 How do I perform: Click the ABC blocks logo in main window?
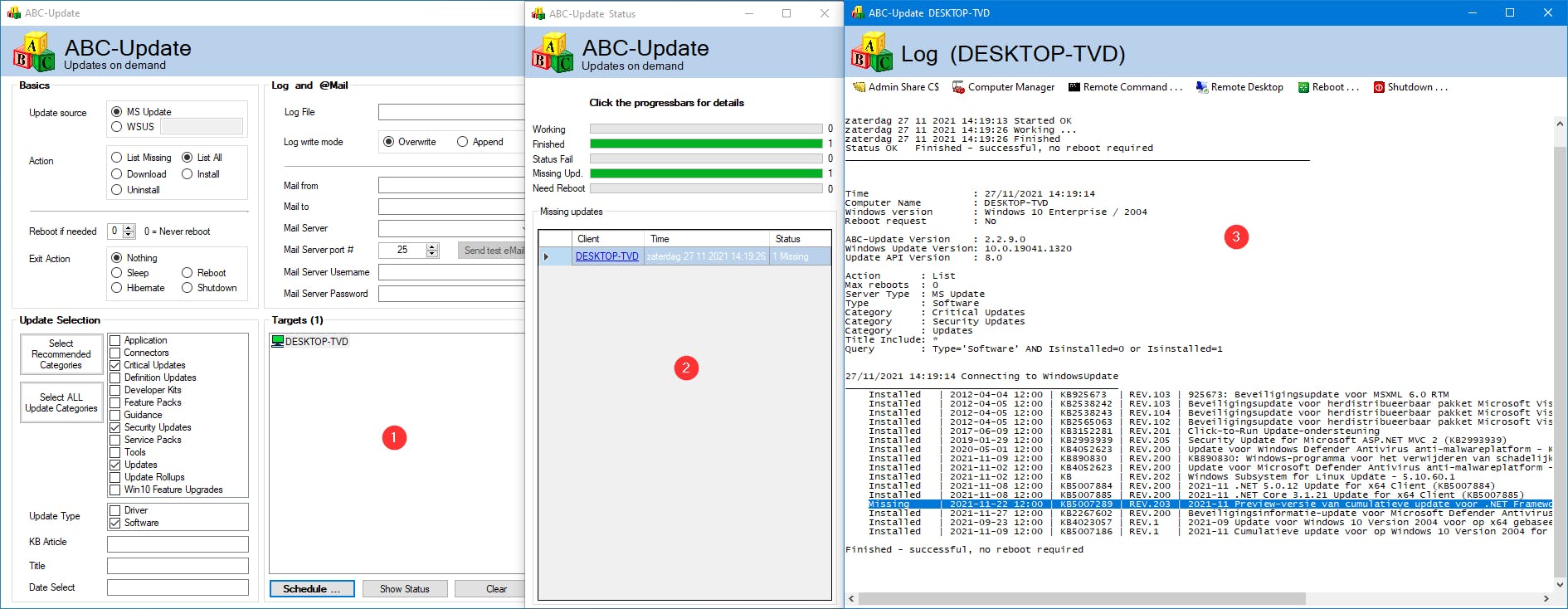(x=34, y=52)
